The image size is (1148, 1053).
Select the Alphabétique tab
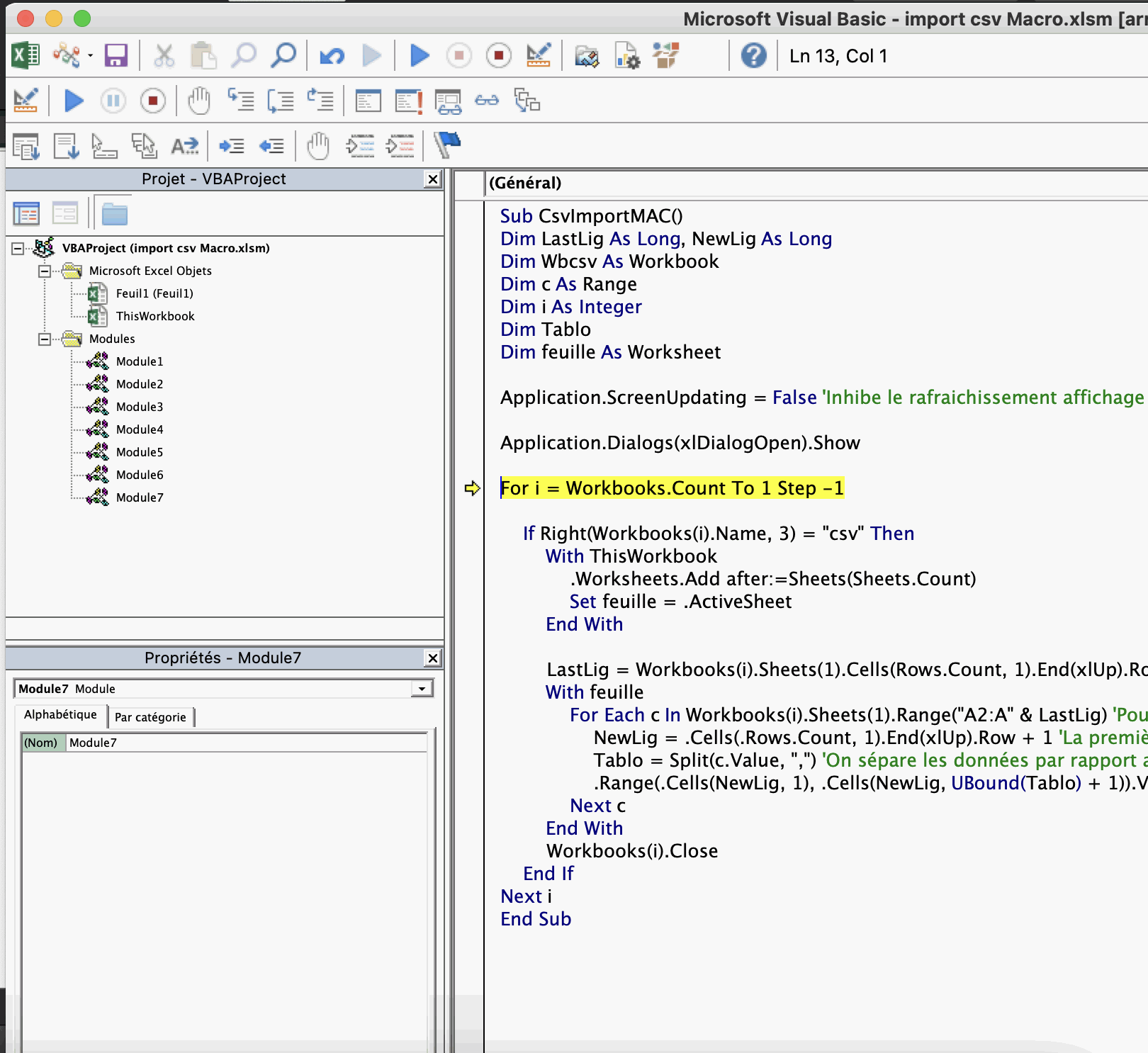(60, 715)
